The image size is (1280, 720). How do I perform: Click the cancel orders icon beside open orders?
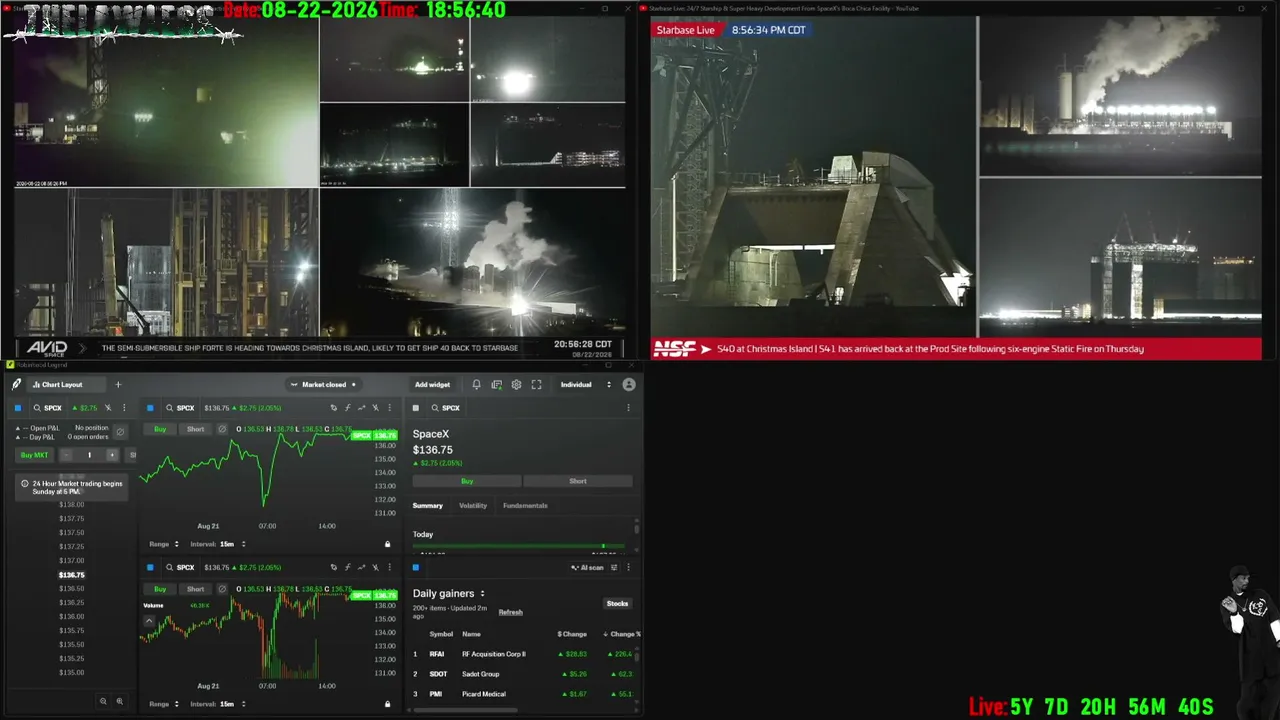coord(120,432)
